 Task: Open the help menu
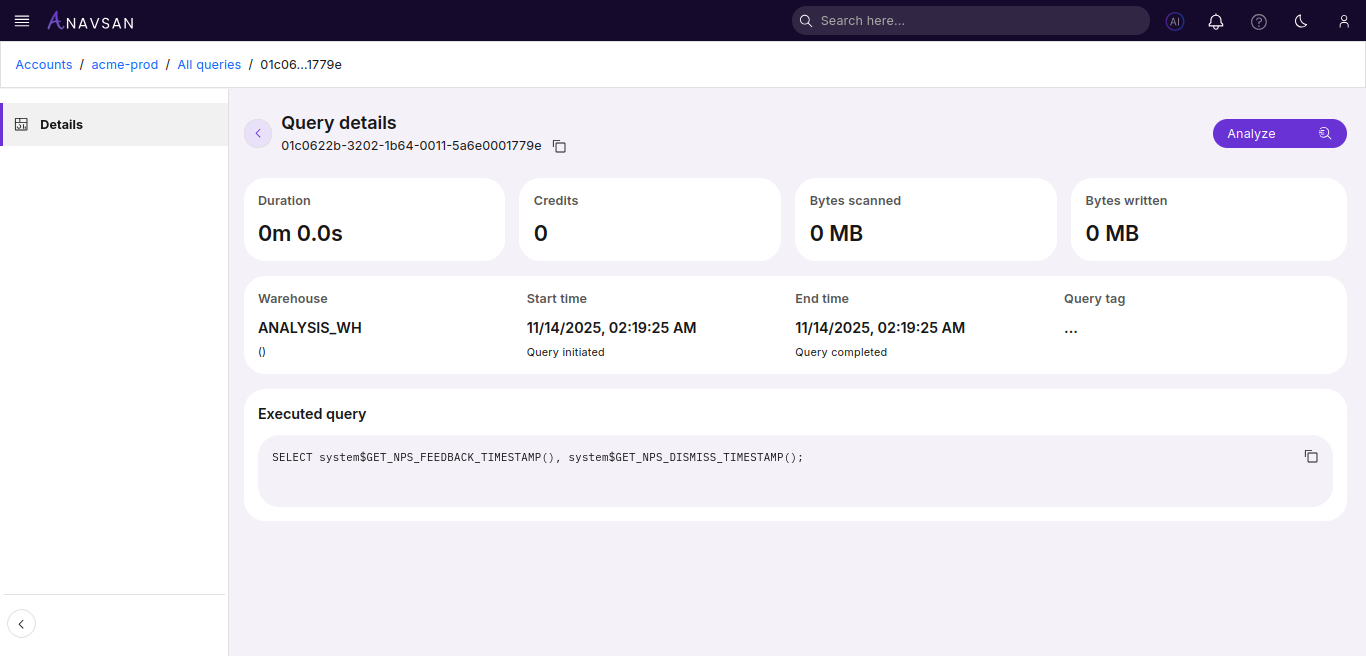tap(1258, 21)
